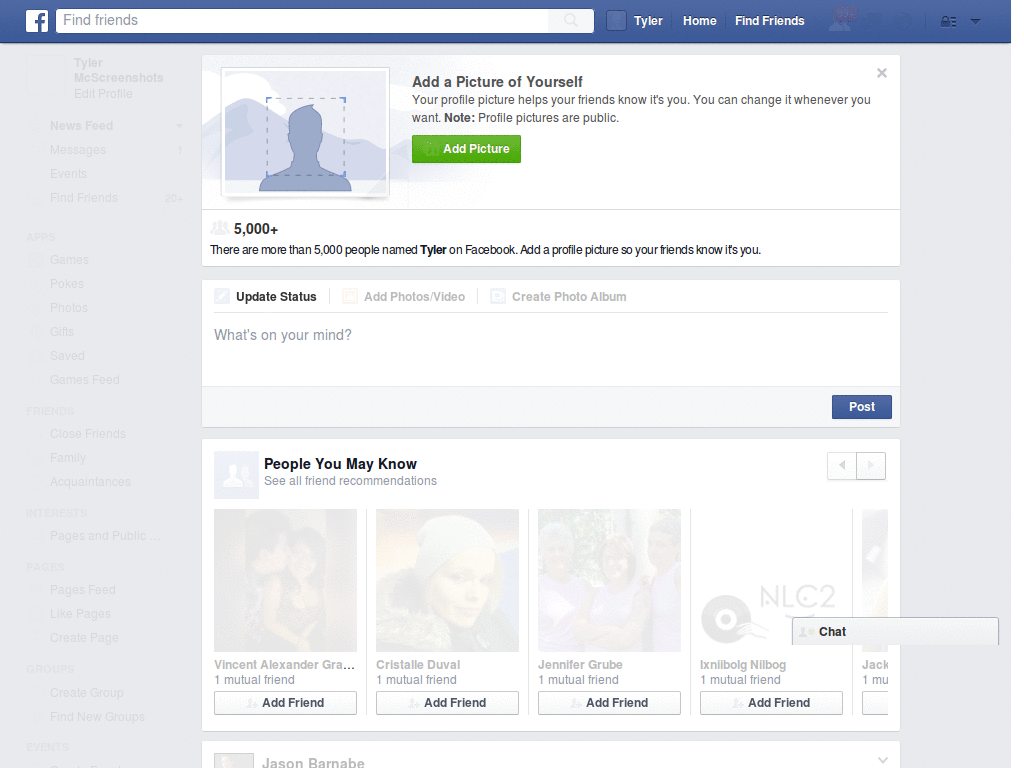The height and width of the screenshot is (768, 1024).
Task: Open Jennifer Grube's profile photo
Action: point(609,581)
